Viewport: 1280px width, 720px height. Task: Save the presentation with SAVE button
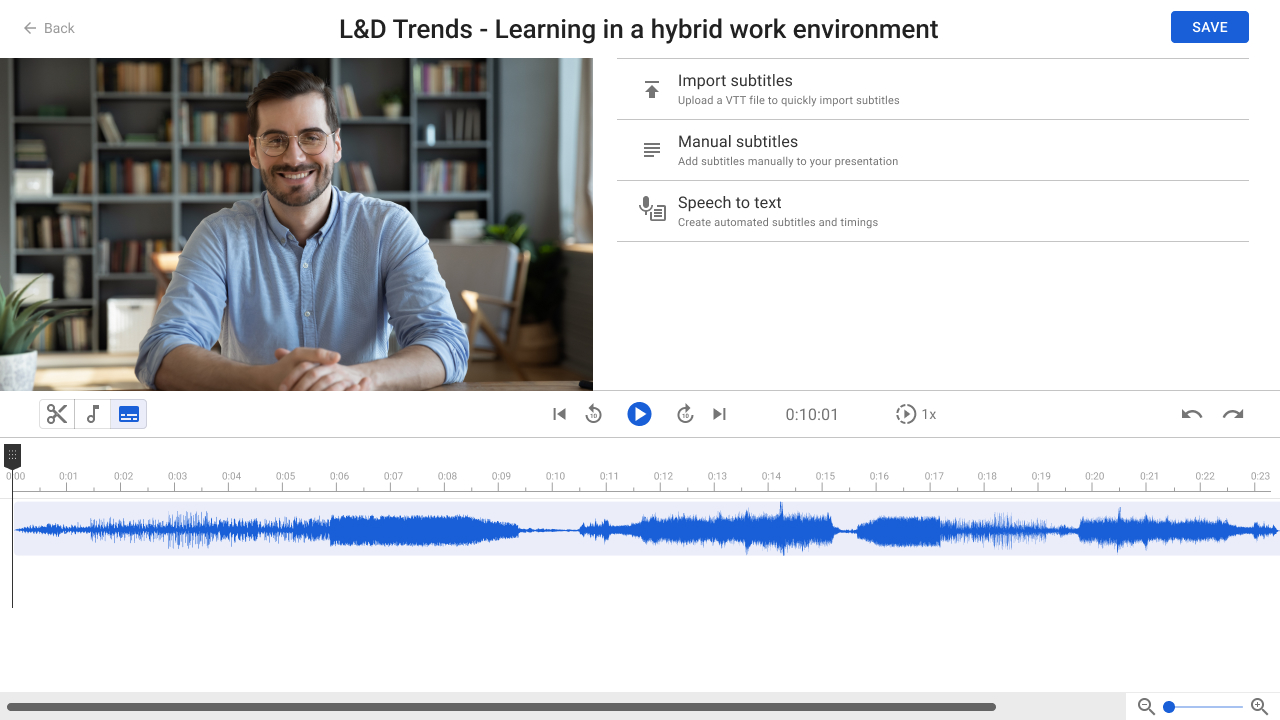(x=1210, y=27)
